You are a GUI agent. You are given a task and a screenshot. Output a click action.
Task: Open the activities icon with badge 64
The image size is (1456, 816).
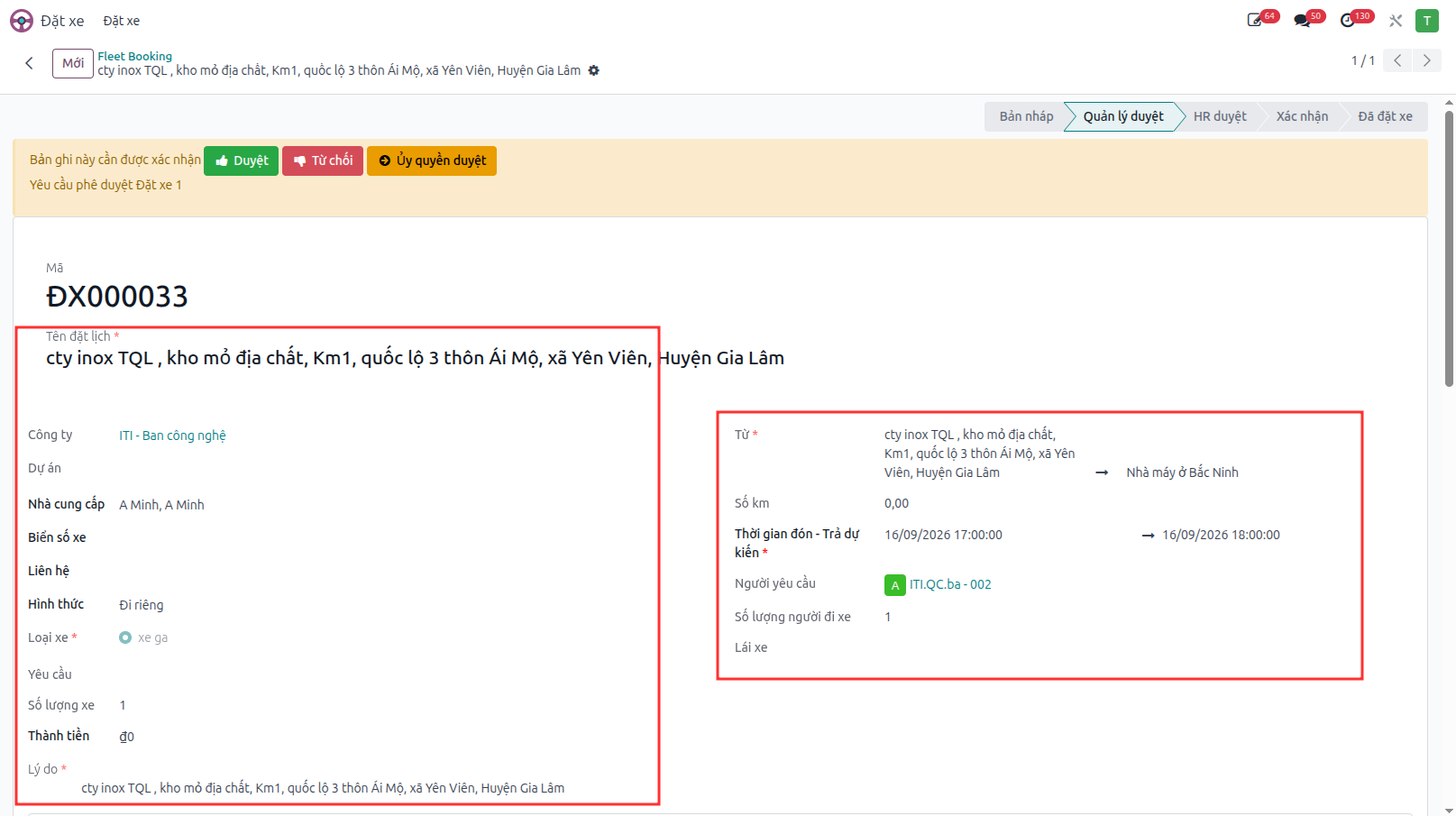click(1255, 20)
